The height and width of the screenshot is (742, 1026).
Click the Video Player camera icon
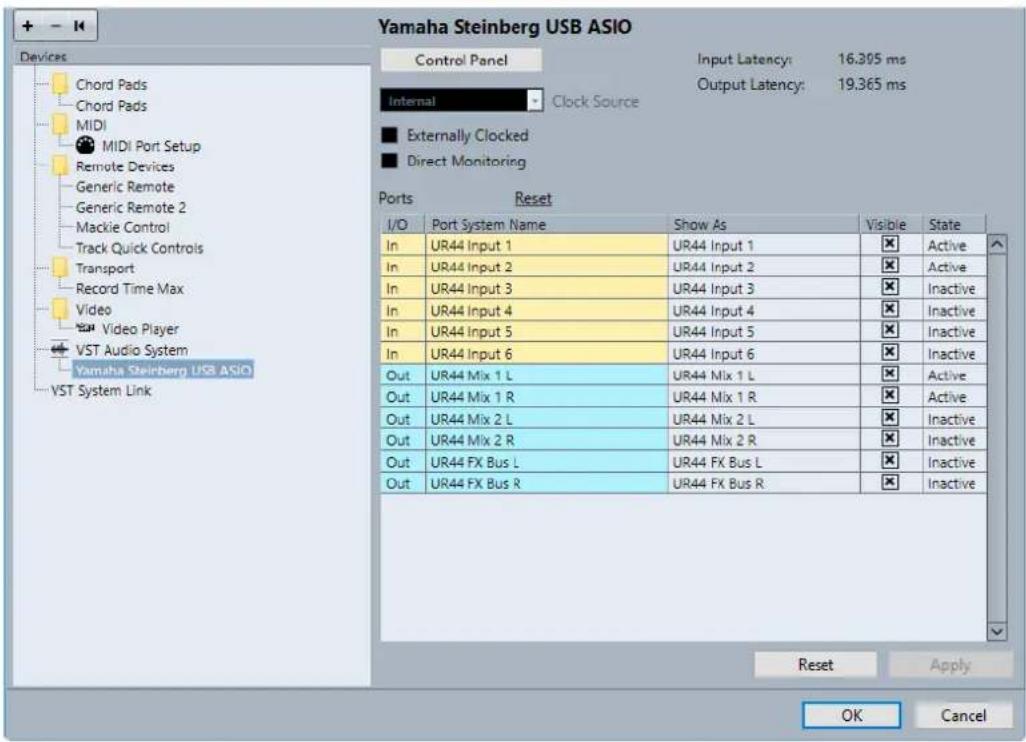[85, 327]
